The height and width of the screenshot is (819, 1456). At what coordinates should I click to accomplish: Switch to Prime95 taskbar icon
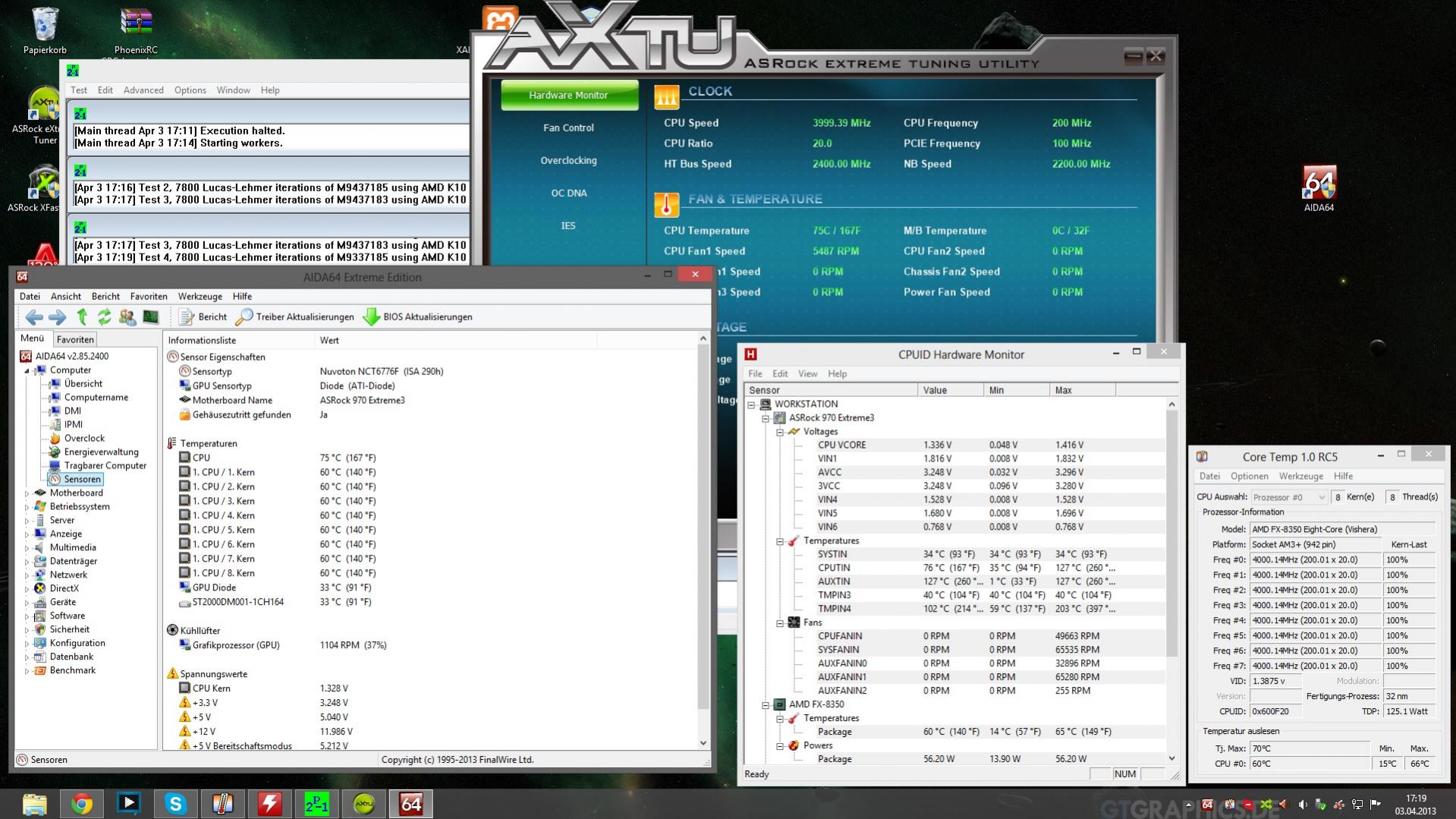click(316, 804)
